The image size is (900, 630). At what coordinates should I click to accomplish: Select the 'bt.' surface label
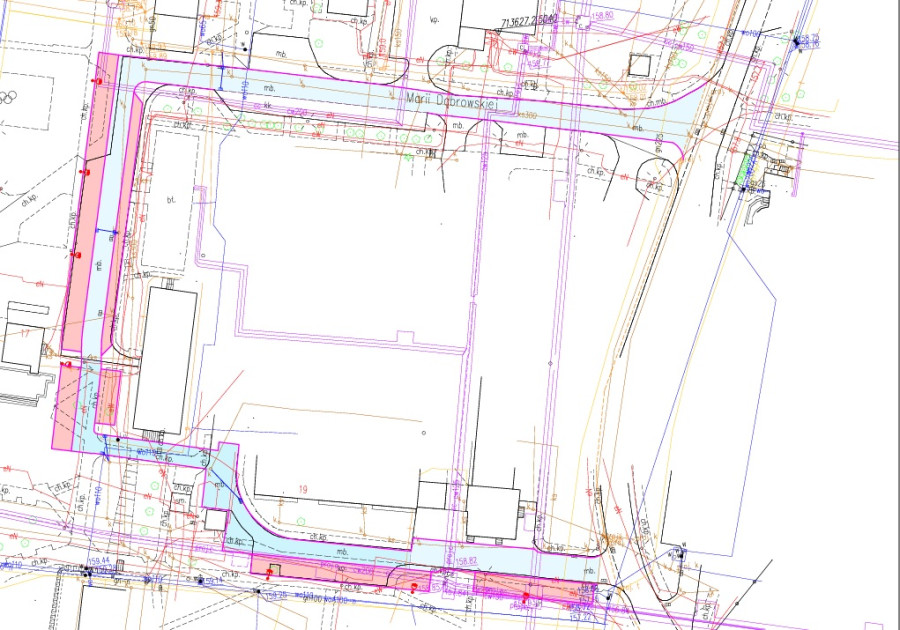pyautogui.click(x=170, y=200)
